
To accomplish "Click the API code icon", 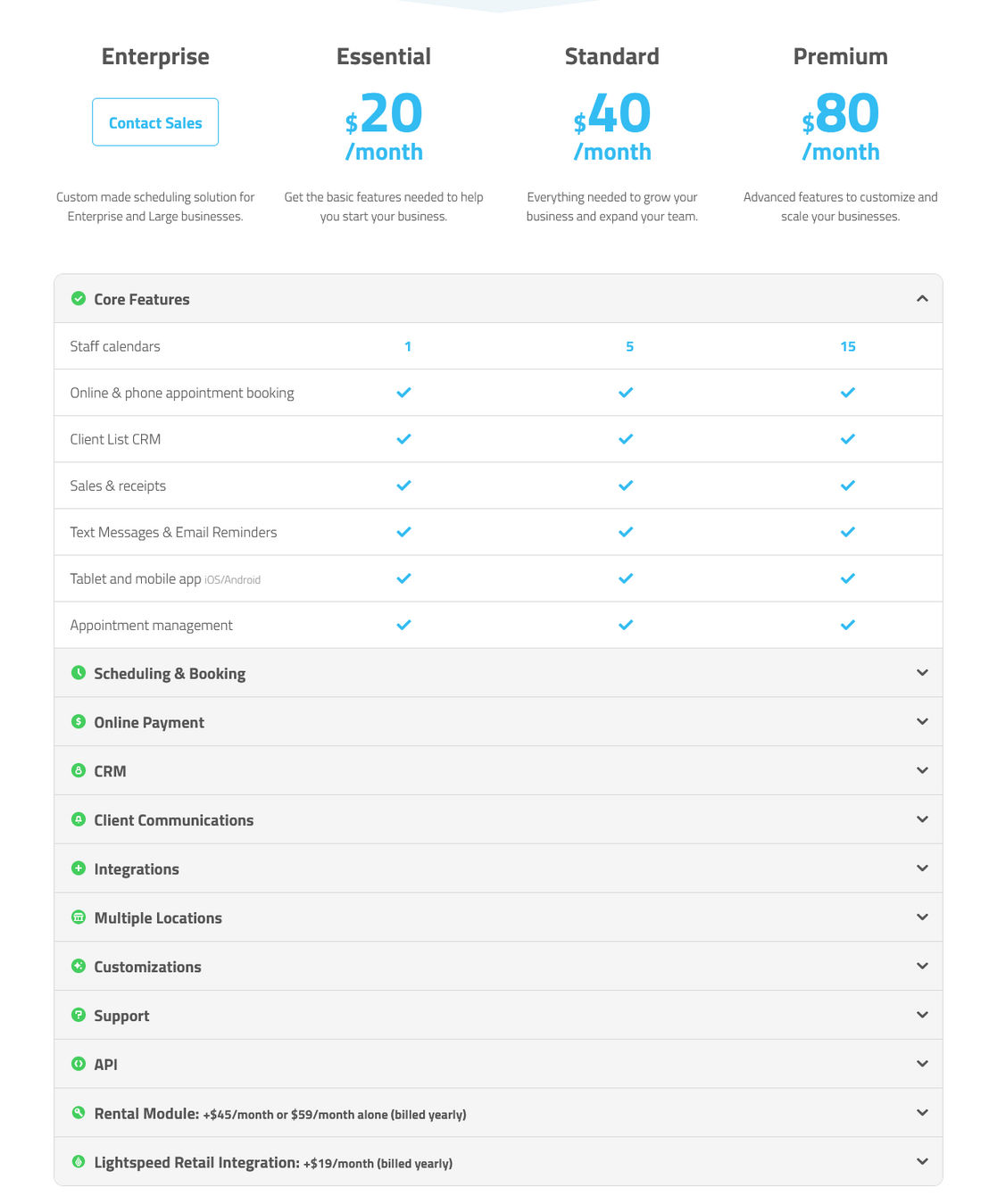I will point(79,1064).
